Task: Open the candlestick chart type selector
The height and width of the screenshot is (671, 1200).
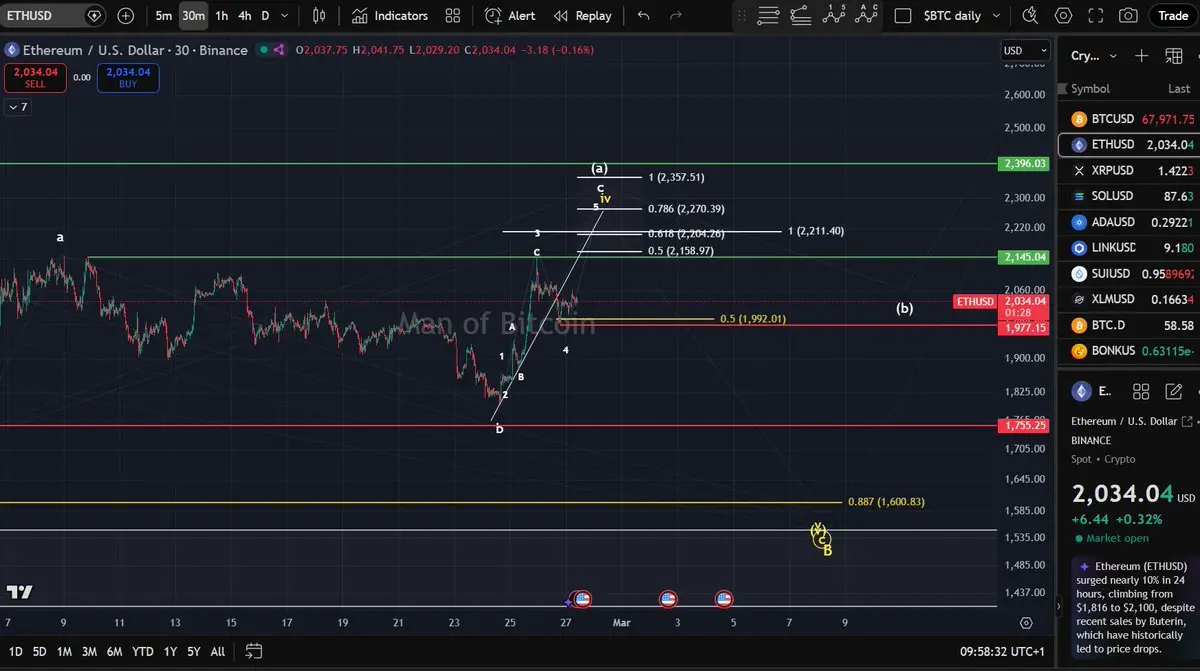Action: tap(319, 16)
